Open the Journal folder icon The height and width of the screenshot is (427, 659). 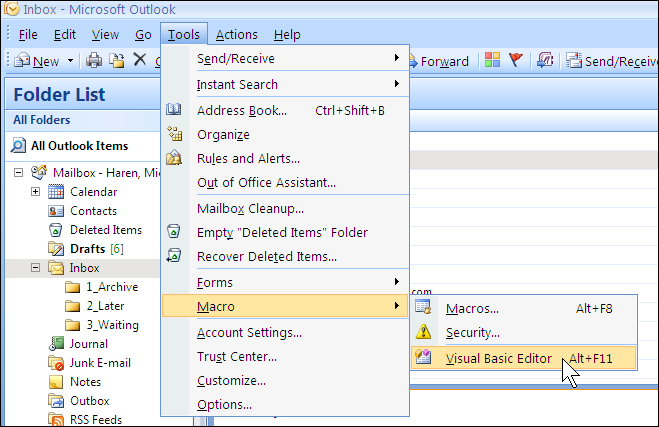point(56,344)
